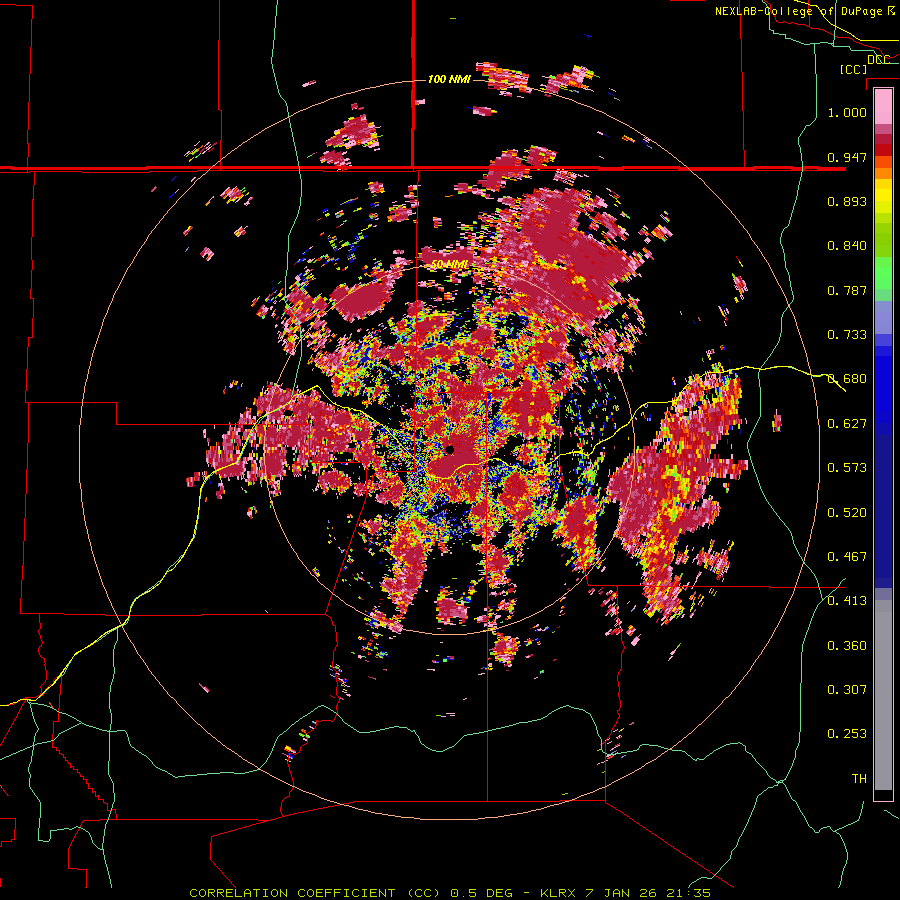The height and width of the screenshot is (900, 900).
Task: Click the 0.627 scale value
Action: [x=847, y=424]
